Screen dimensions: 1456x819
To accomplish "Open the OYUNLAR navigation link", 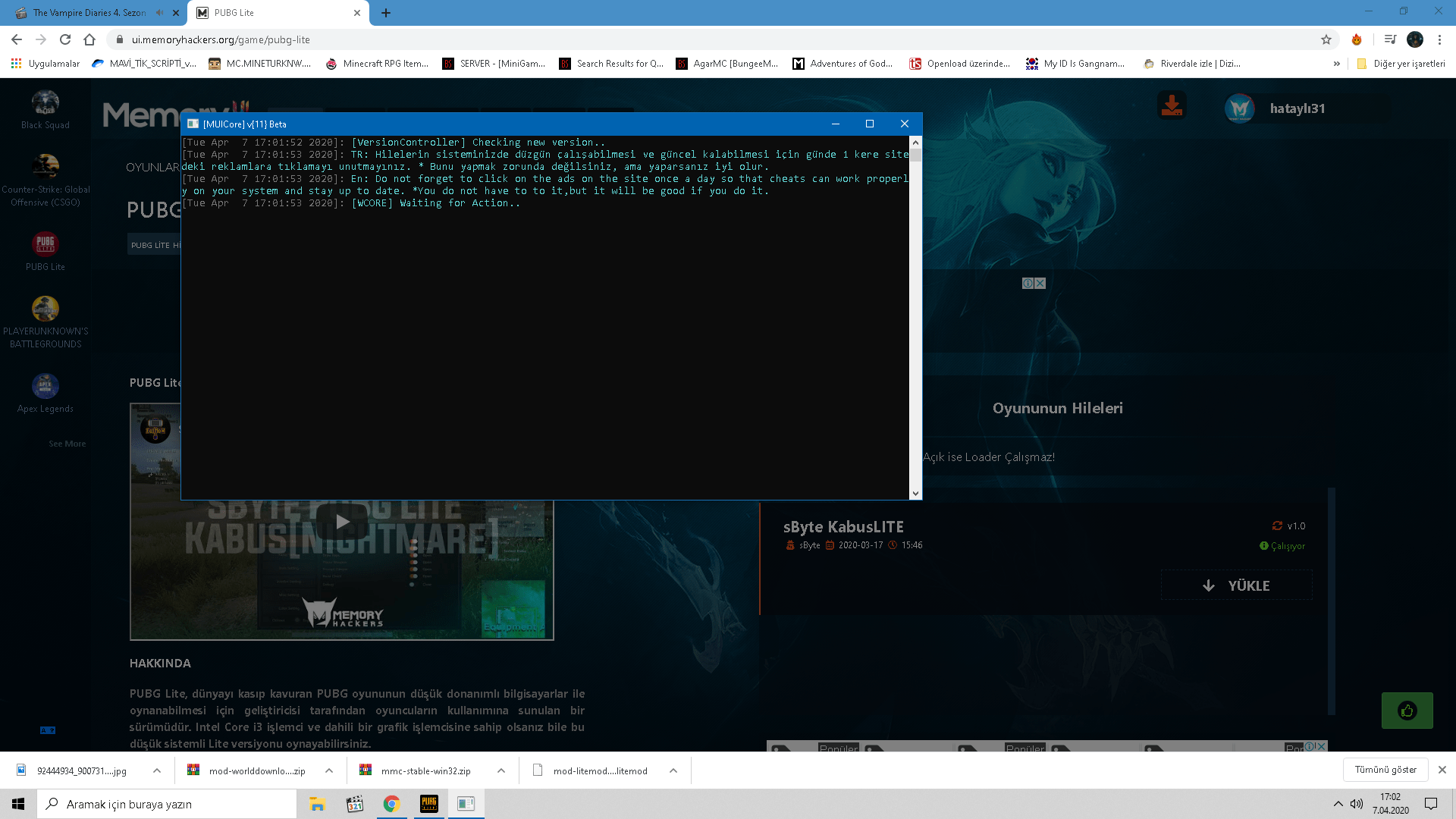I will (x=152, y=168).
